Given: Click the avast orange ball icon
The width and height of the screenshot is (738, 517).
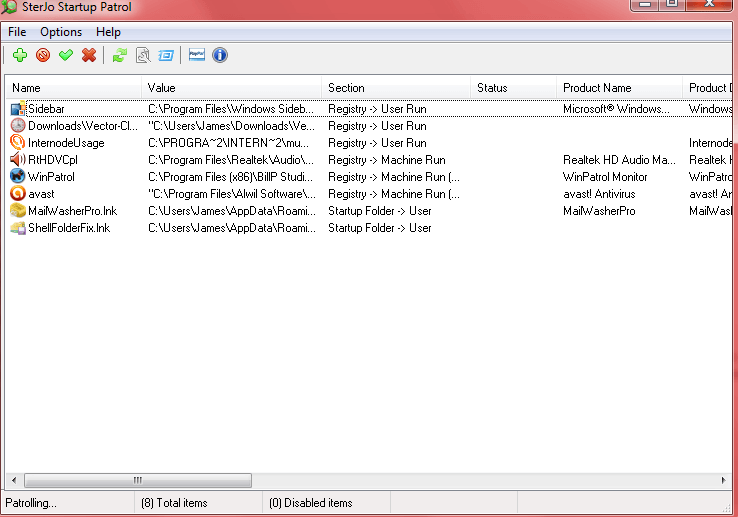Looking at the screenshot, I should 18,194.
